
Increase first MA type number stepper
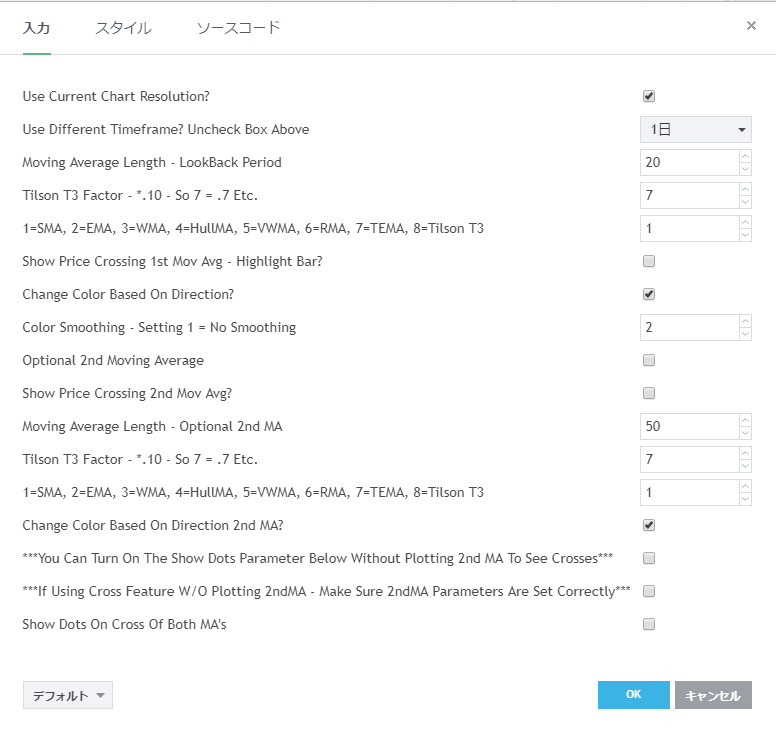[x=744, y=223]
